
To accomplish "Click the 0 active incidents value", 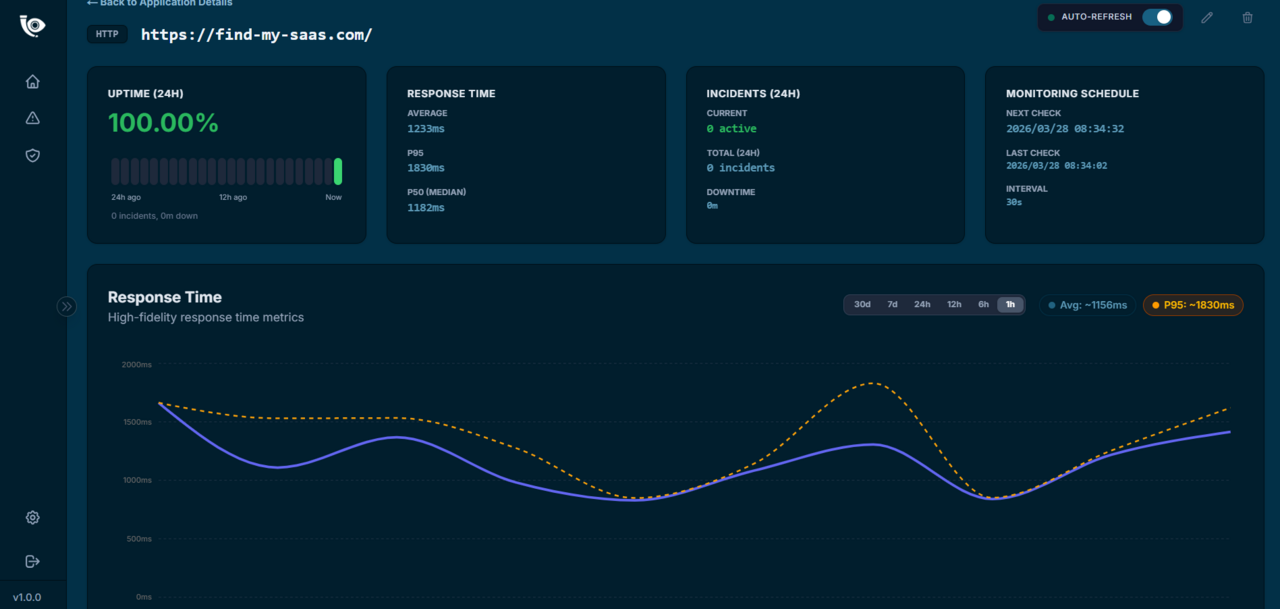I will pos(732,129).
